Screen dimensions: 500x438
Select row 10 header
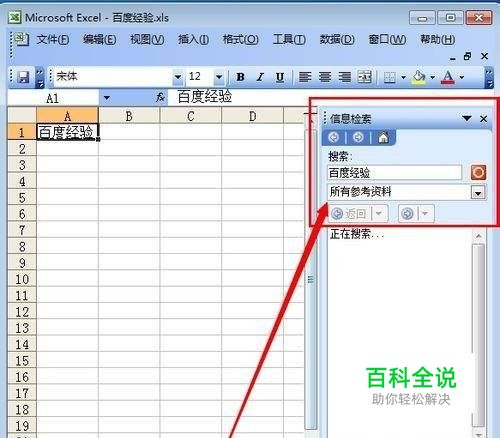click(x=22, y=279)
